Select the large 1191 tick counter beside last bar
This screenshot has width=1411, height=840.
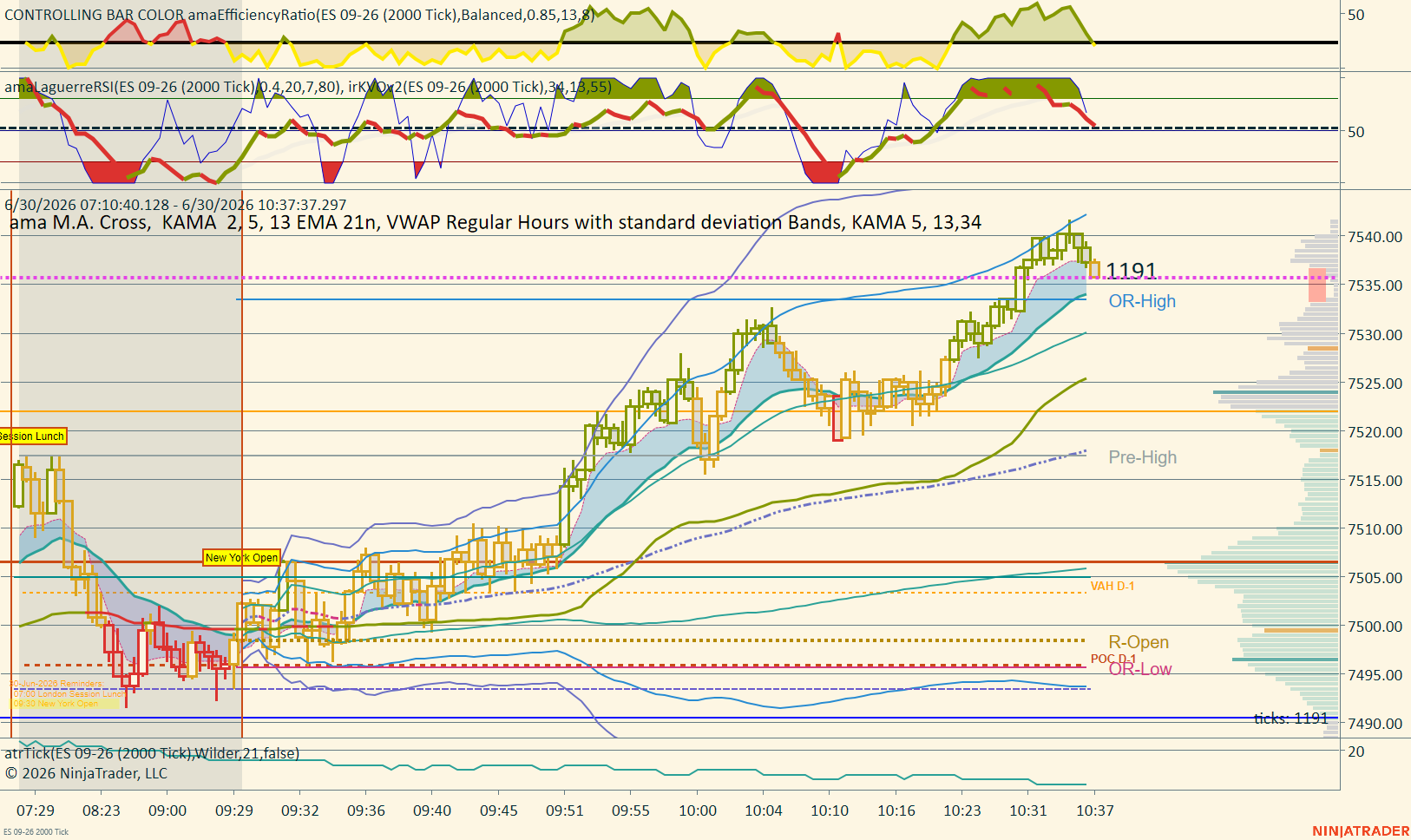(x=1131, y=271)
